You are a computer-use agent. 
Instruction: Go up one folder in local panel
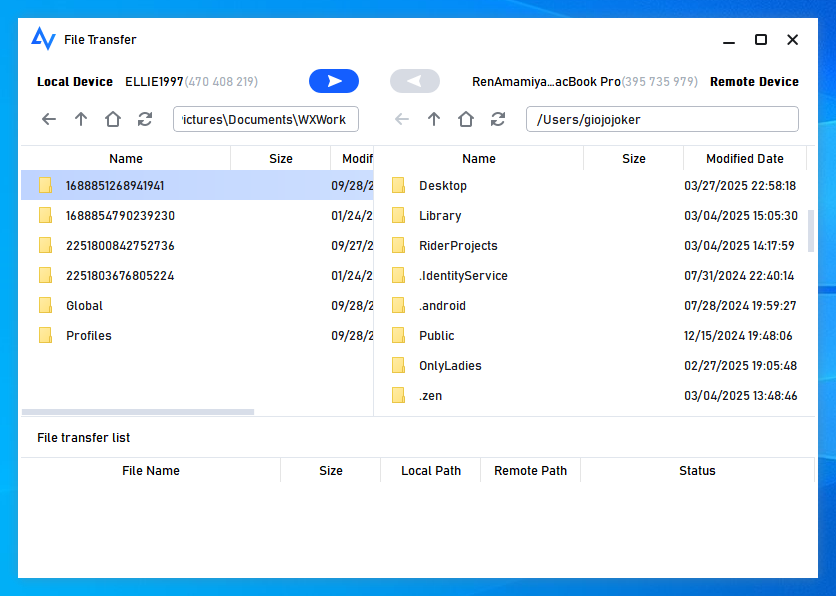(81, 120)
